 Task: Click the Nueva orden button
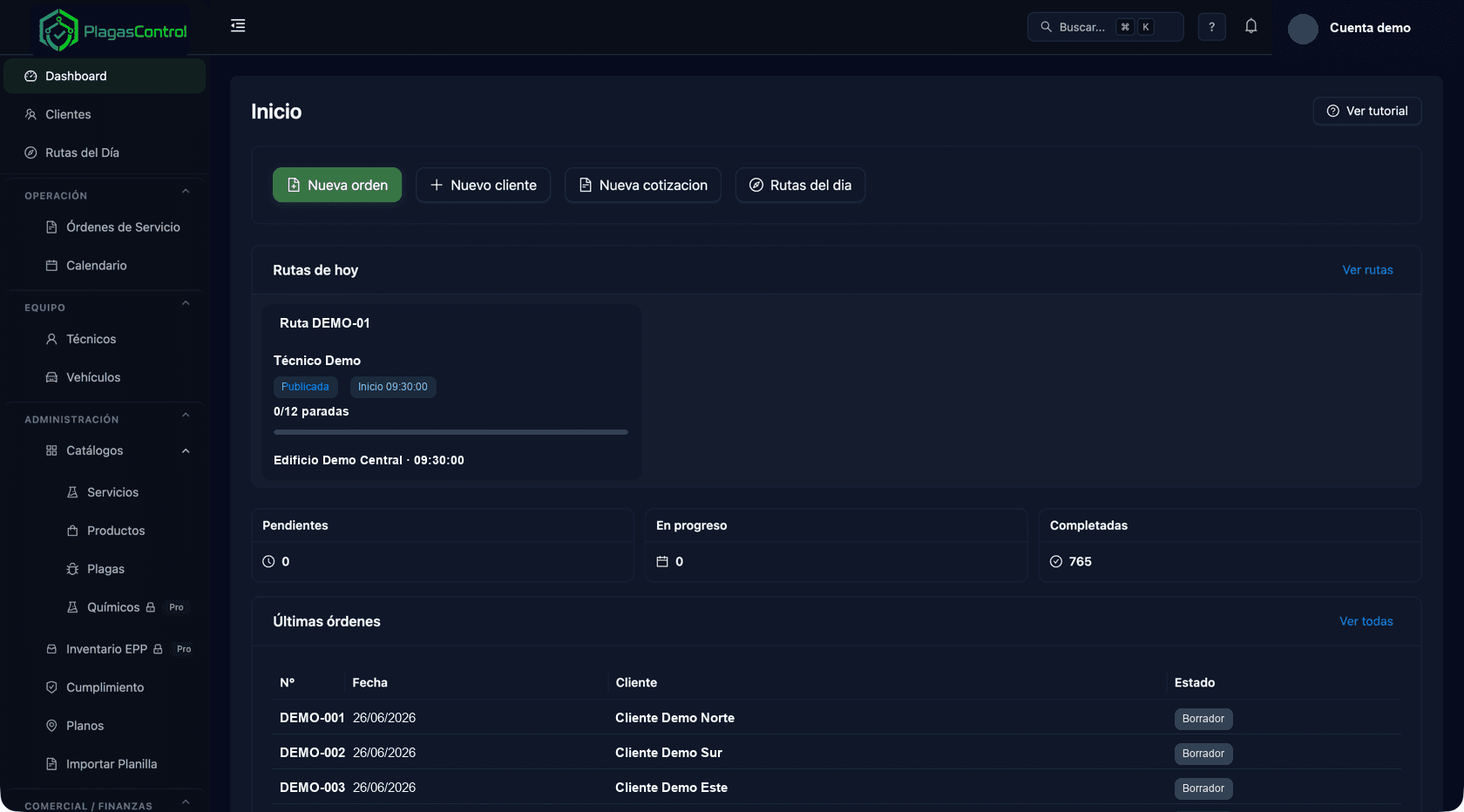pos(337,185)
